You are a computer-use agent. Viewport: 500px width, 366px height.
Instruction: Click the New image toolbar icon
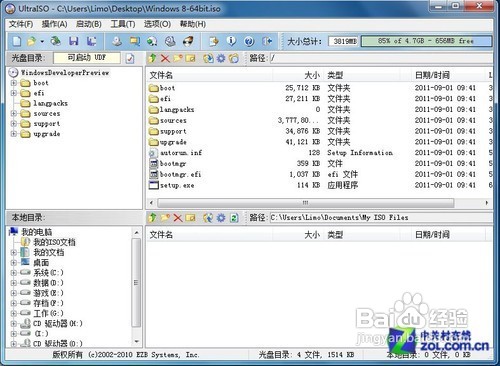[x=17, y=41]
